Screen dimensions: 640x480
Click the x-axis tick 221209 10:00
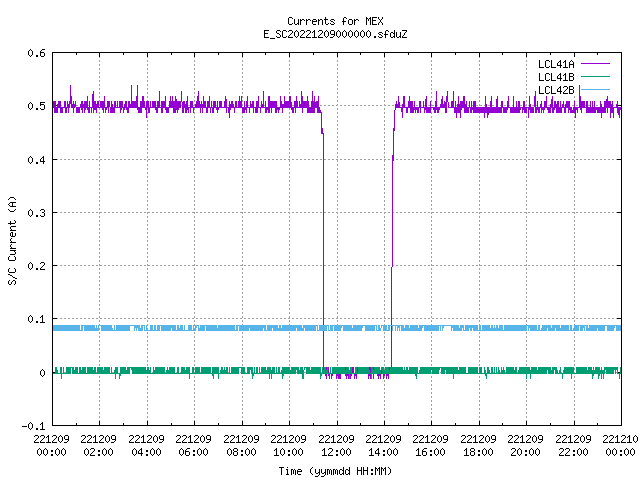click(x=288, y=445)
